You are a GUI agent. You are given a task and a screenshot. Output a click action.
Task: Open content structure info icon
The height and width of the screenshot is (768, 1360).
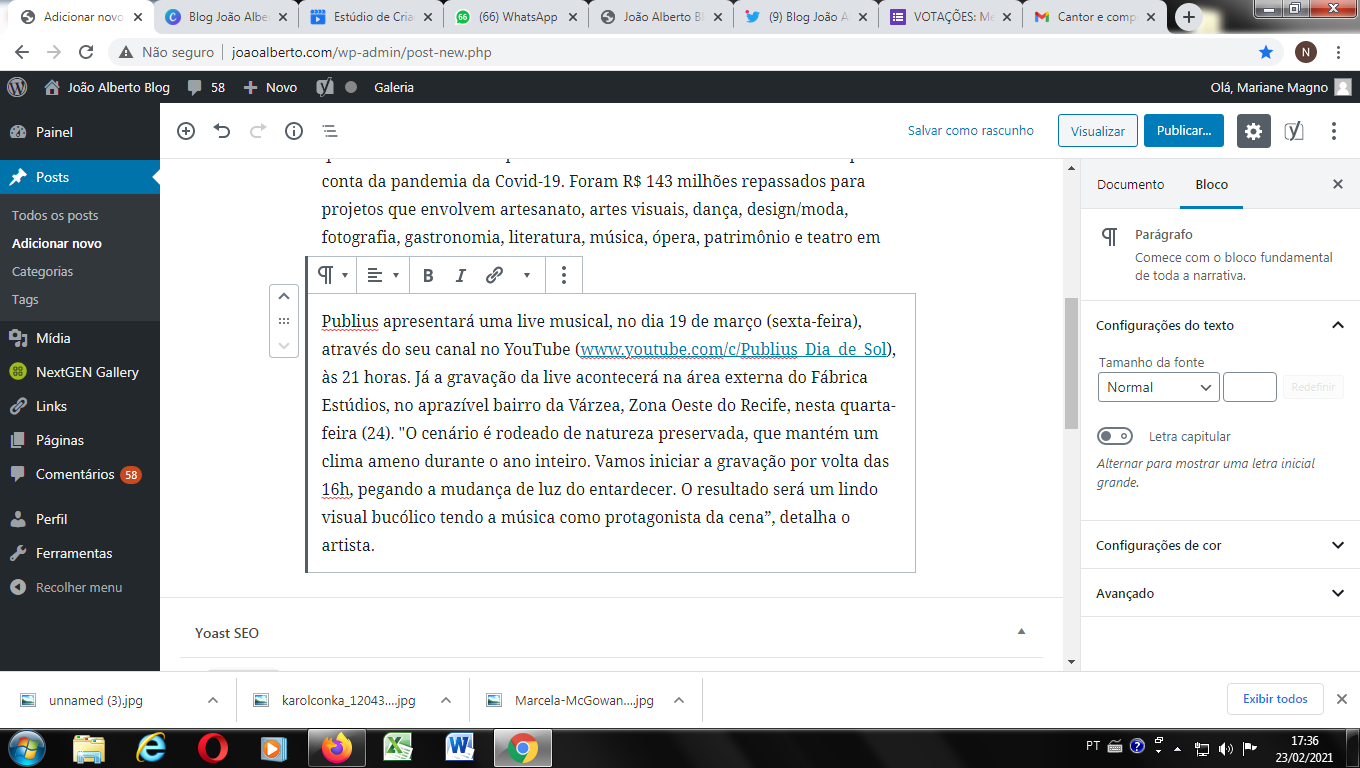[x=294, y=131]
